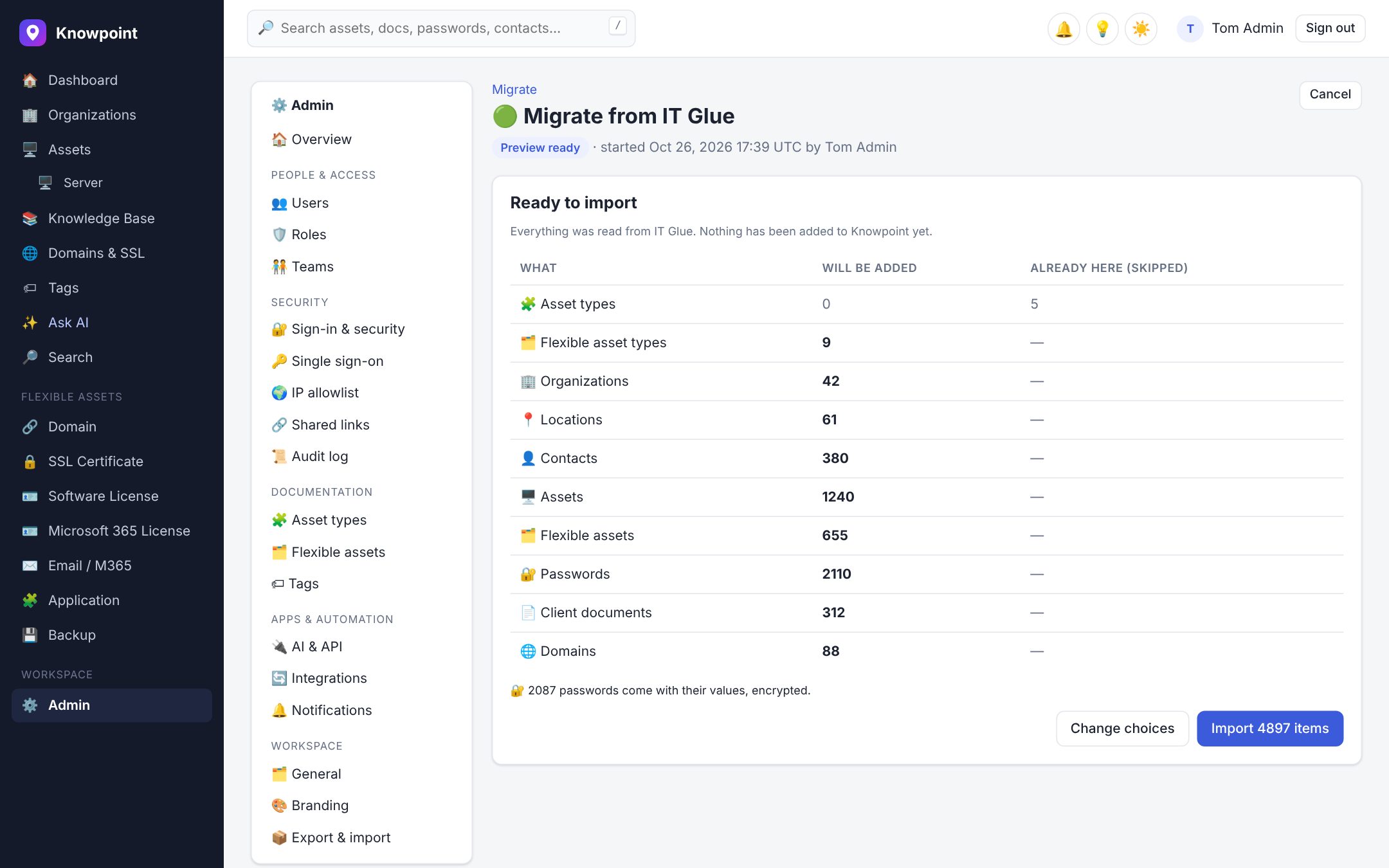Screen dimensions: 1389x868
Task: Click Change choices button
Action: click(x=1122, y=728)
